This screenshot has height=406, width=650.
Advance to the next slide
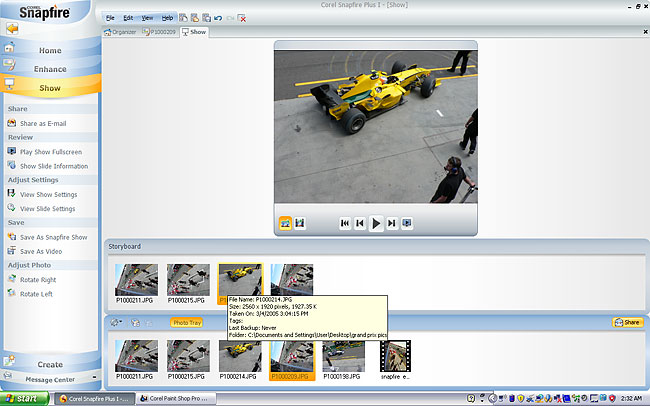pos(392,224)
